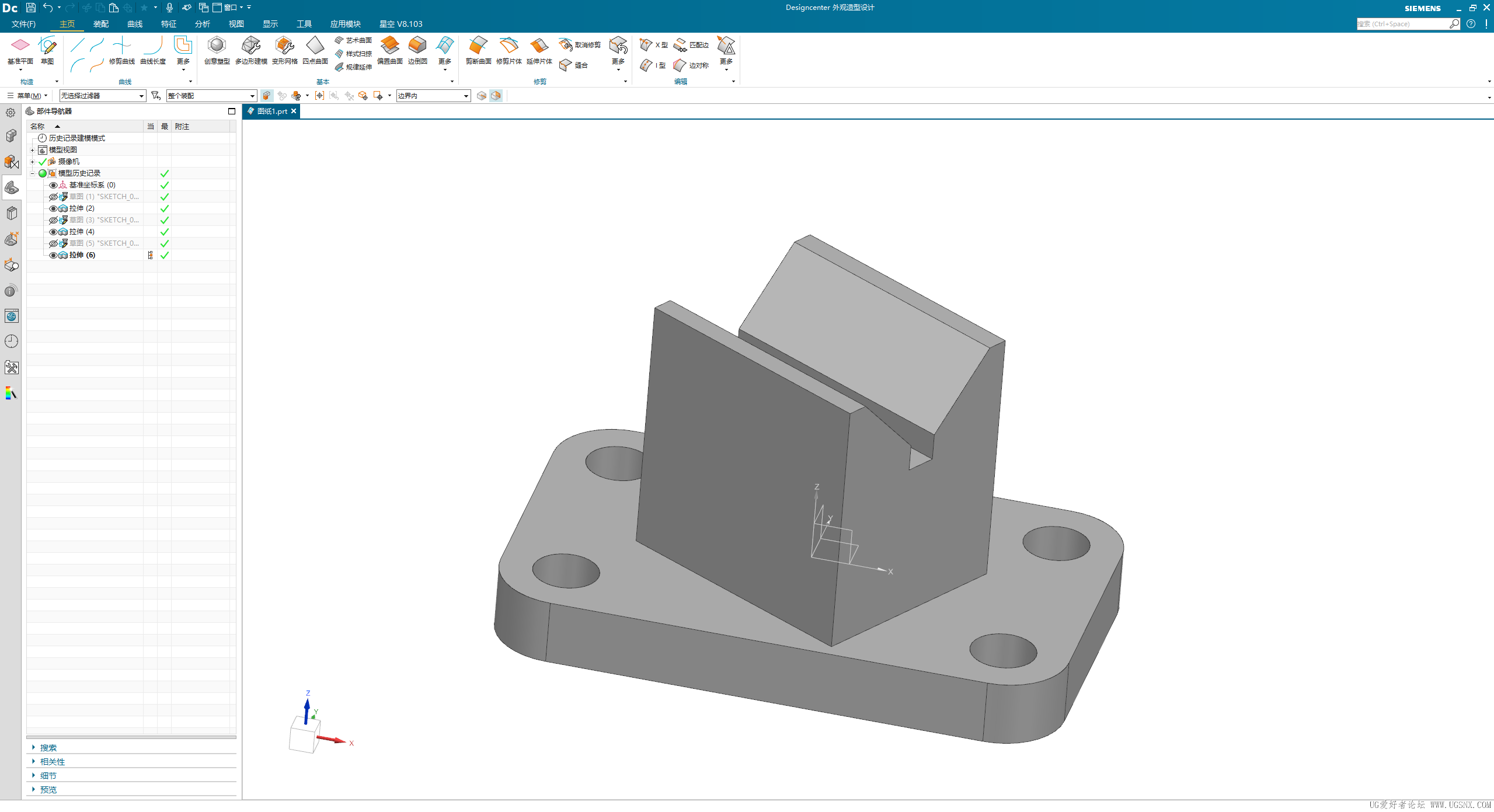Click in the 搜索 (Ctrl+Space) search box
This screenshot has width=1494, height=812.
point(1403,24)
